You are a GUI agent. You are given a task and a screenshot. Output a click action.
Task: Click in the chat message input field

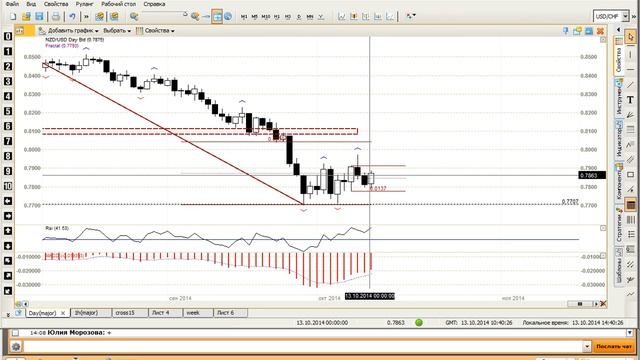302,347
